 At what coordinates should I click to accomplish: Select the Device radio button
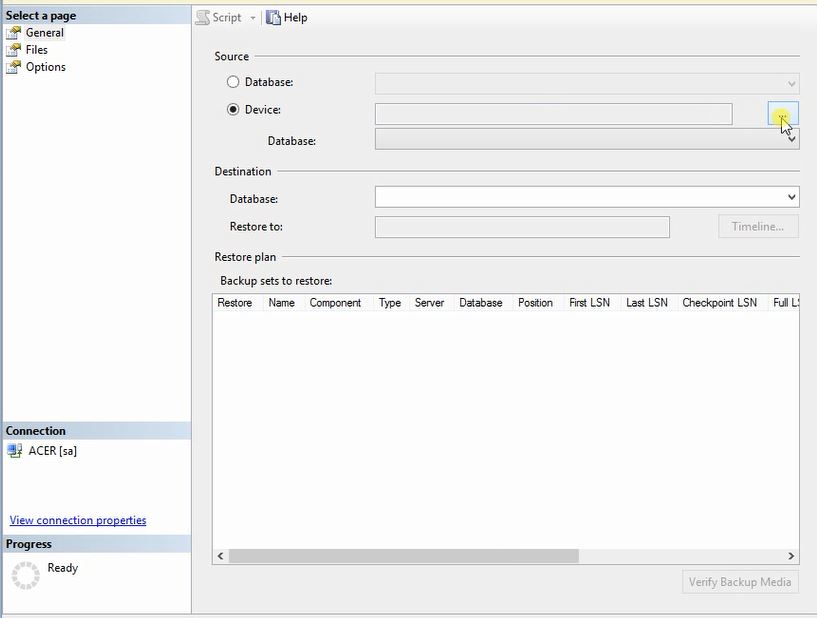coord(233,109)
